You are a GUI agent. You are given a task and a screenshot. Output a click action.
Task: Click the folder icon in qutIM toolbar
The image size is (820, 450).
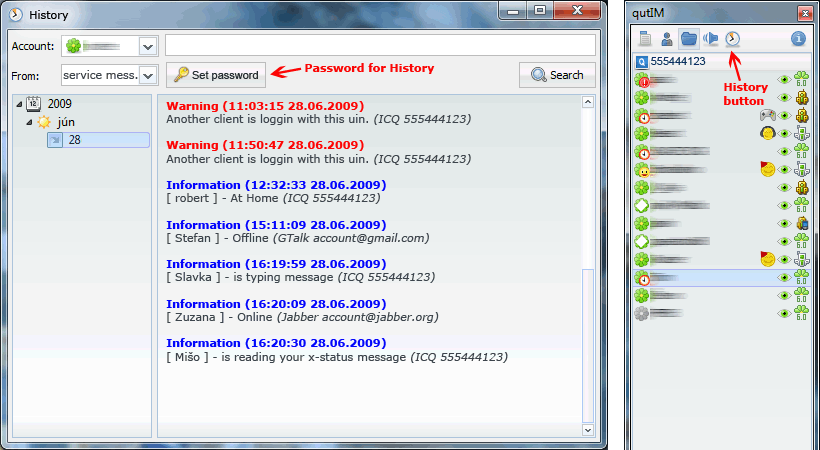(x=688, y=39)
